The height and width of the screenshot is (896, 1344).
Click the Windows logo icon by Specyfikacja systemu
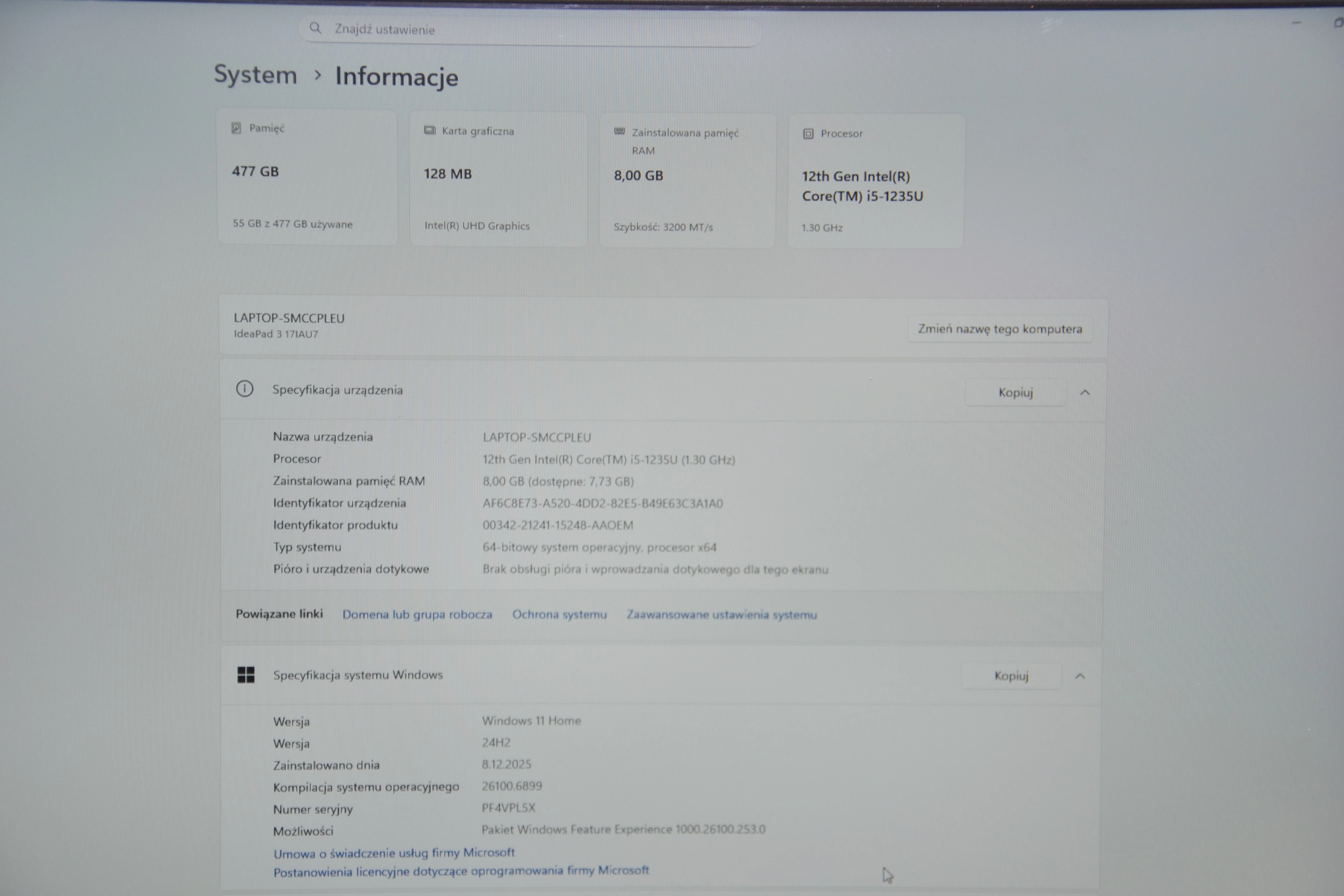pos(246,675)
